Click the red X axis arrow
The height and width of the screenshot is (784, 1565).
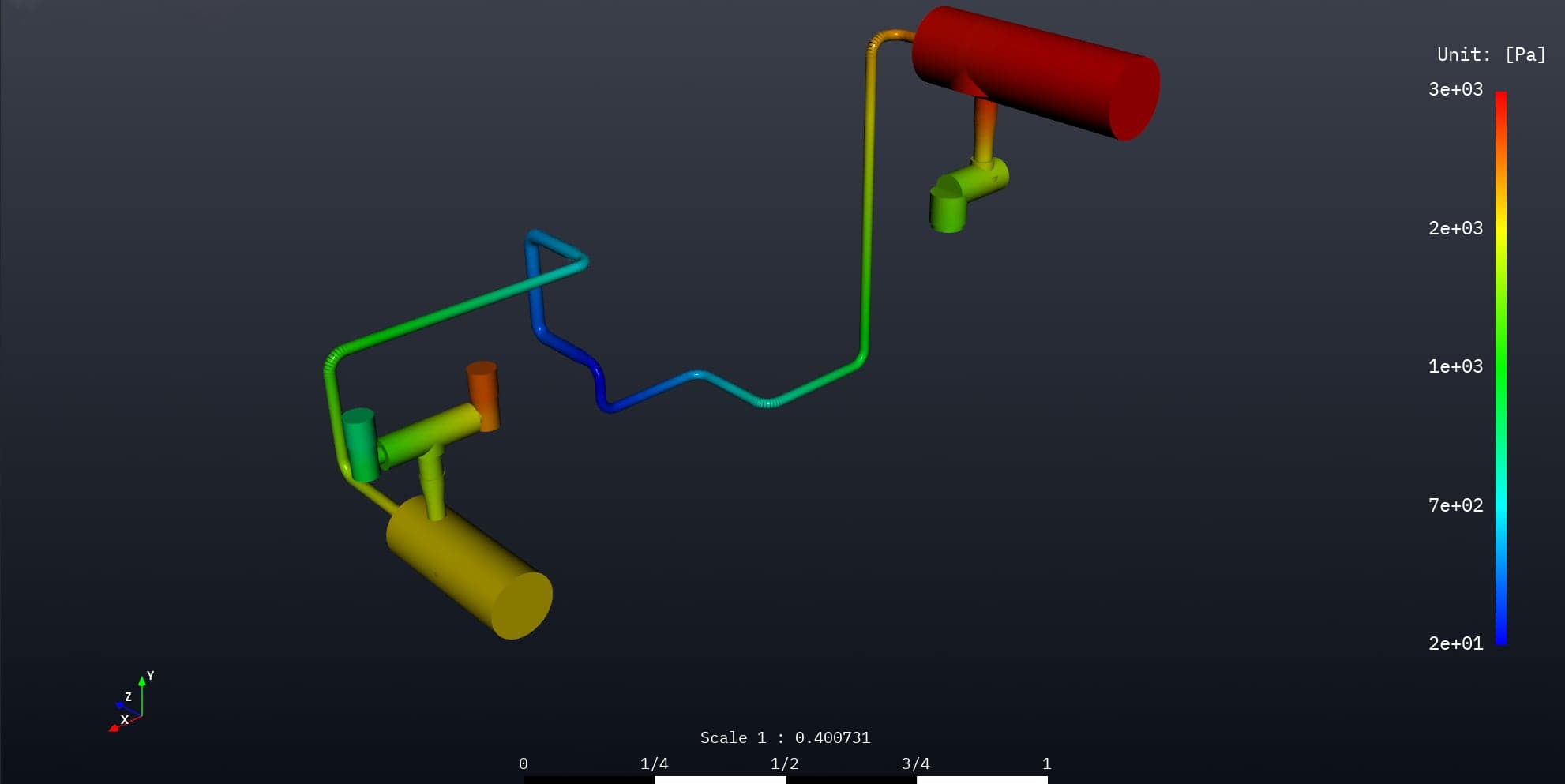coord(113,727)
